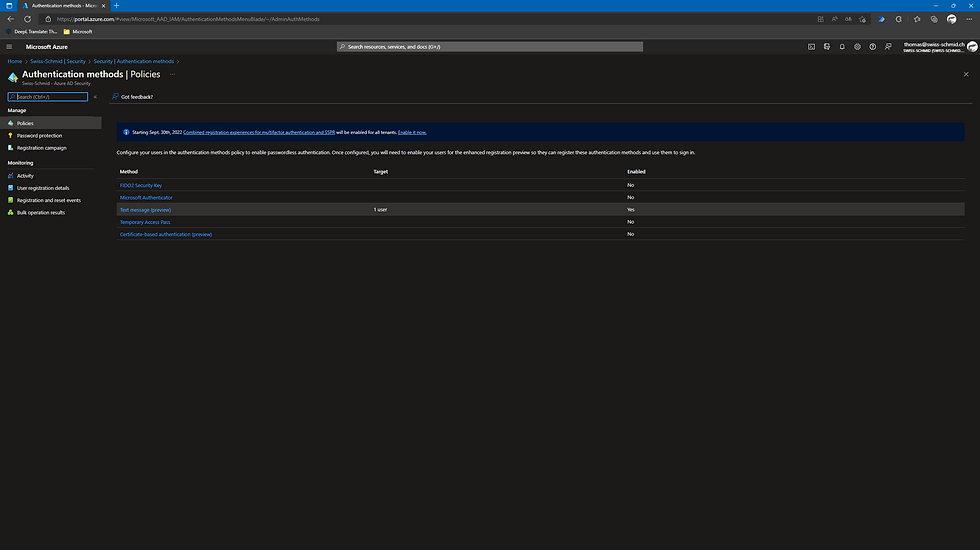Image resolution: width=980 pixels, height=550 pixels.
Task: Click the Azure header feedback icon
Action: pos(888,47)
